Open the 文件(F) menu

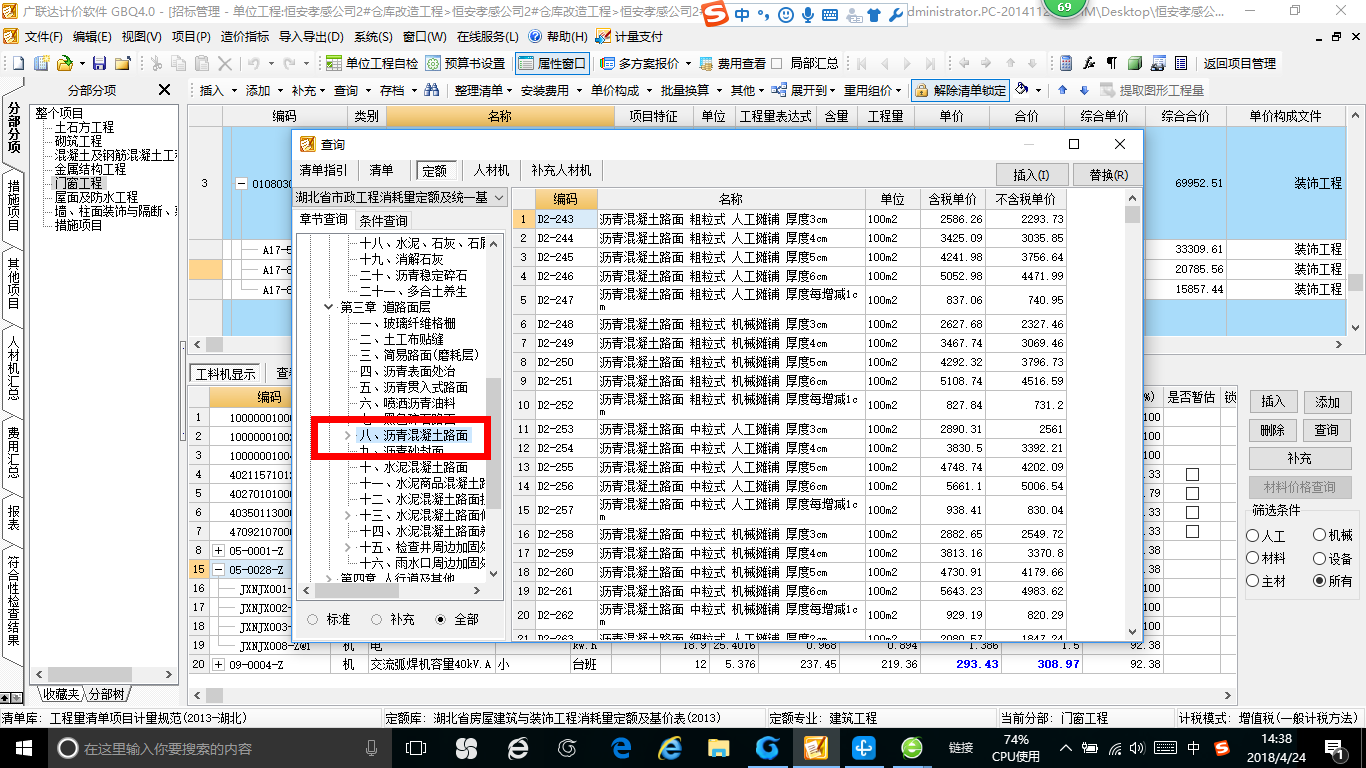point(42,36)
